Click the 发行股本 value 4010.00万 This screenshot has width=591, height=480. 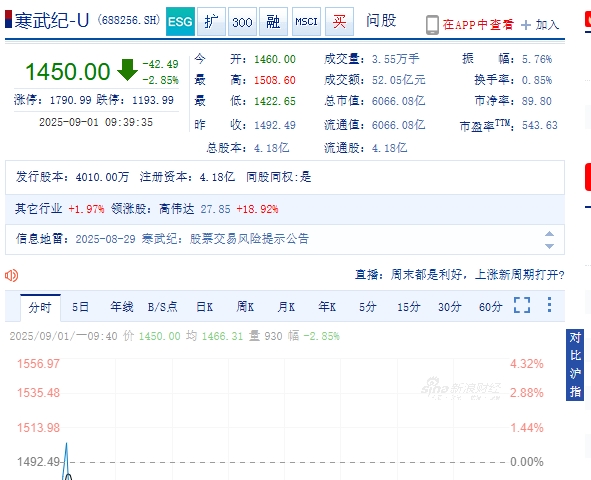coord(102,177)
